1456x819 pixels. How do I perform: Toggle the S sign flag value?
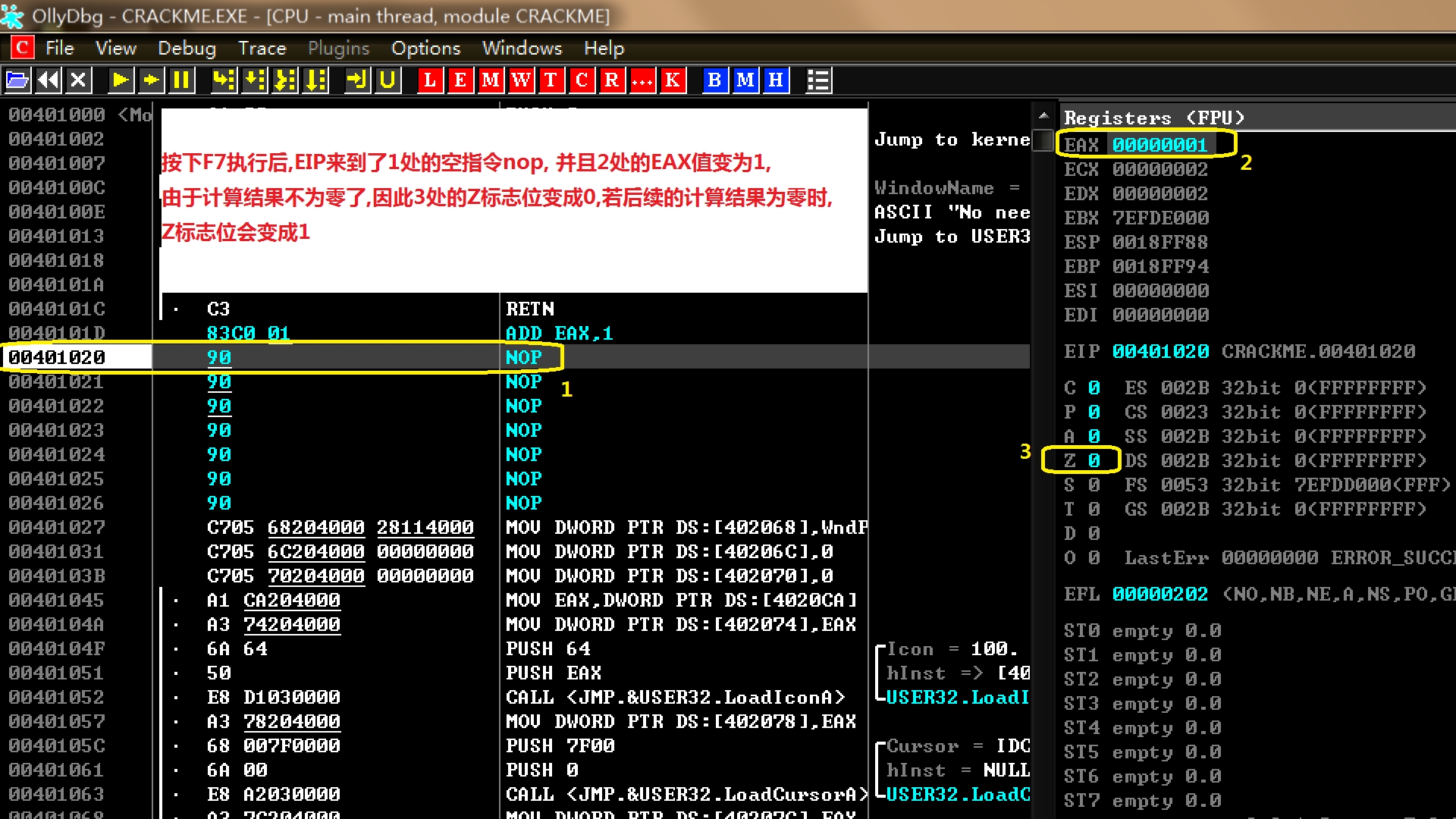(1094, 485)
